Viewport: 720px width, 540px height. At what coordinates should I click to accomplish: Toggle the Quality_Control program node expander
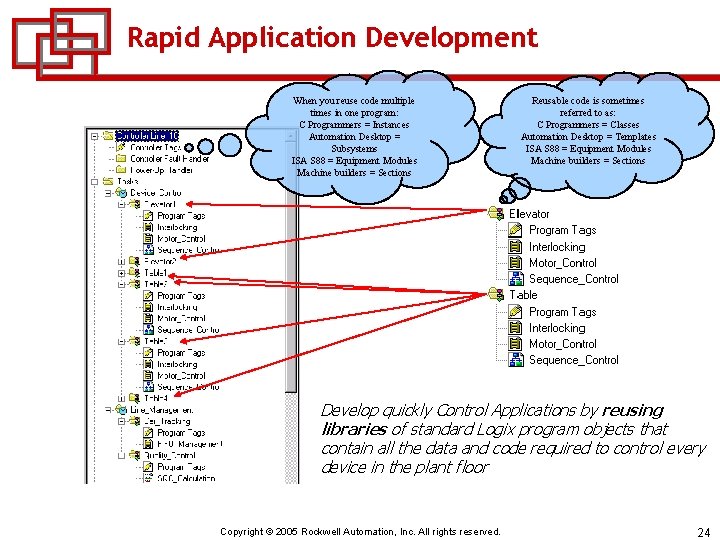click(x=121, y=456)
